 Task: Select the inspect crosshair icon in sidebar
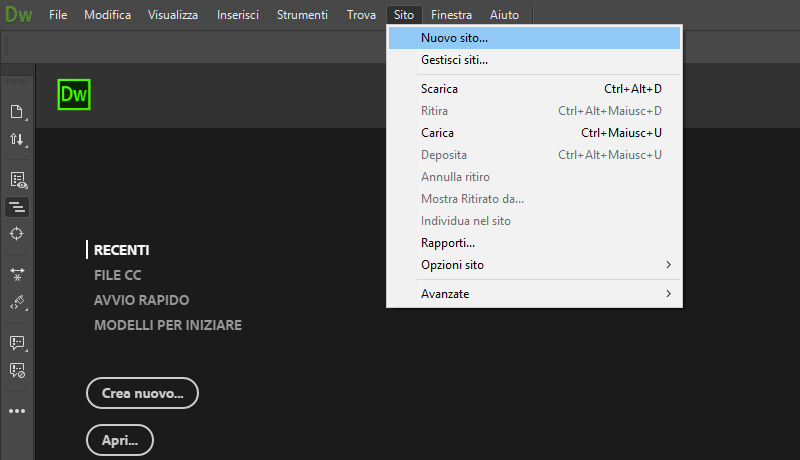coord(17,234)
